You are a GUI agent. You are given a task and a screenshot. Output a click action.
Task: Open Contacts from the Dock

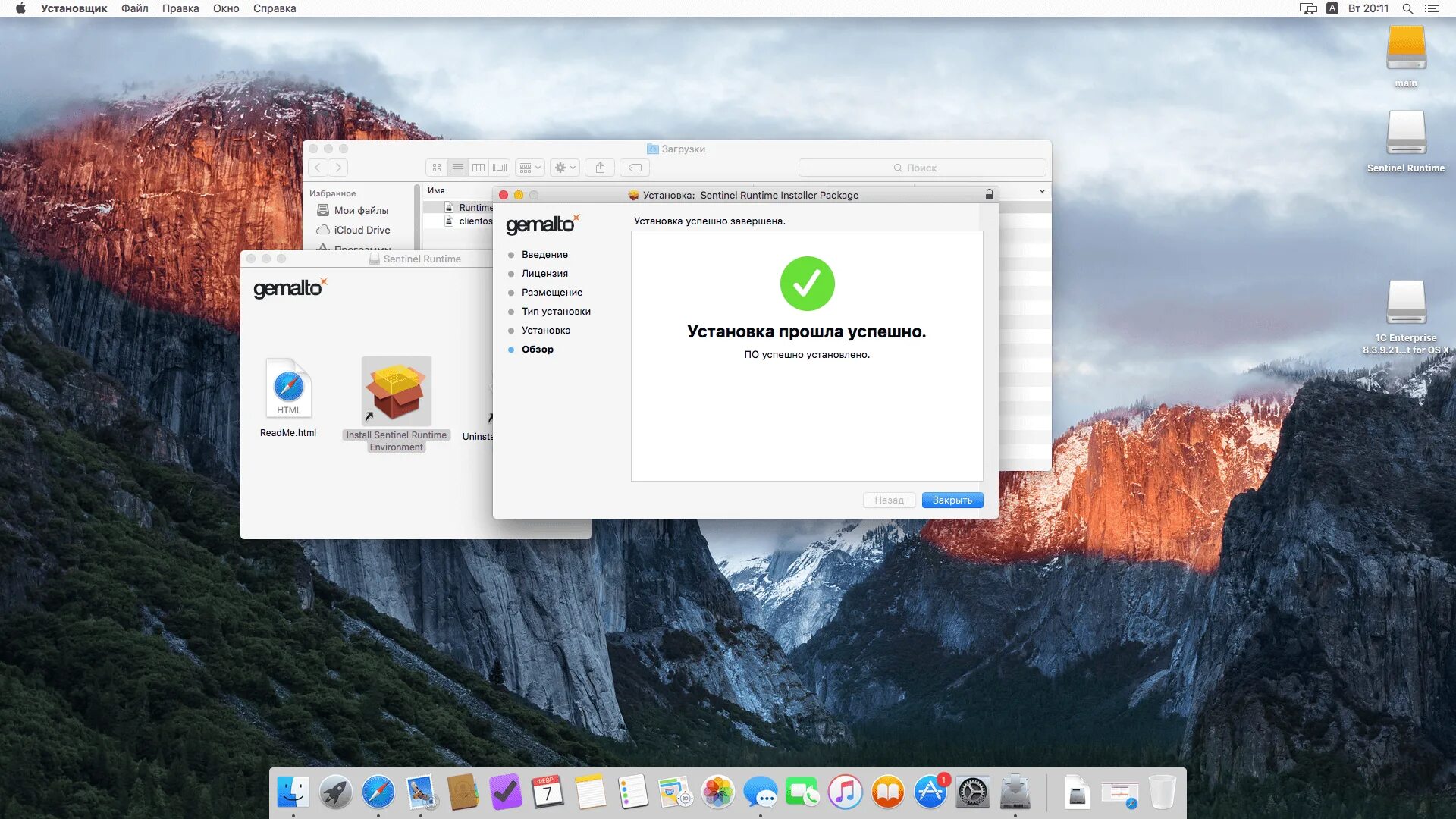coord(463,792)
